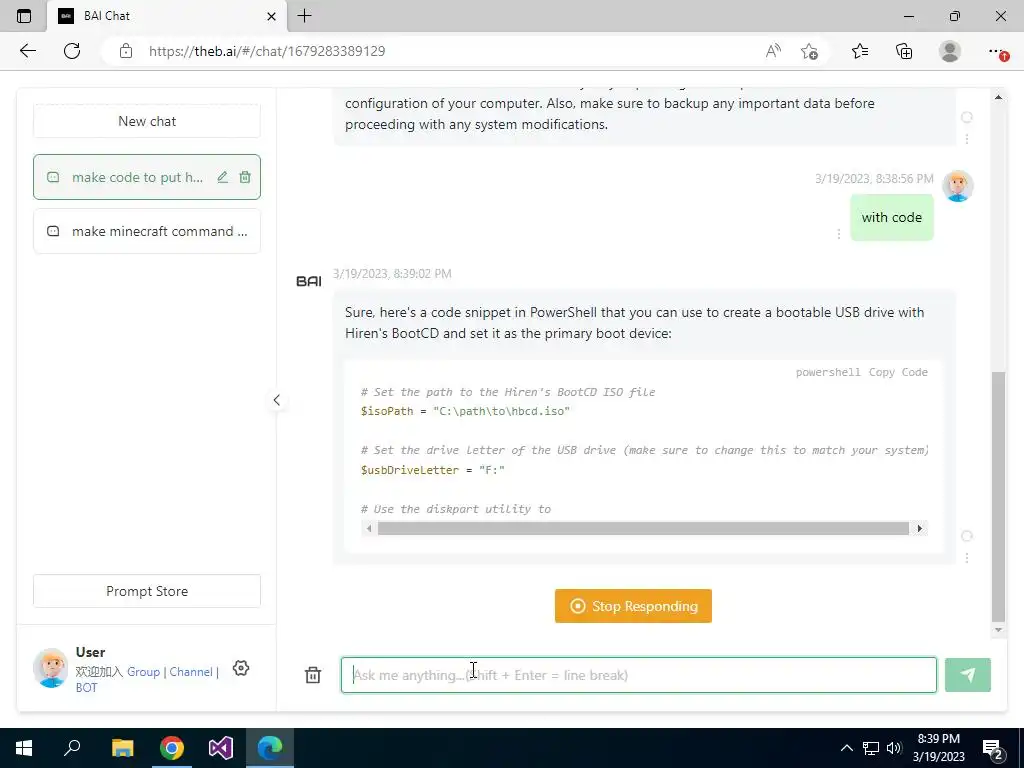This screenshot has height=768, width=1024.
Task: Open tab actions menu icon
Action: (x=24, y=16)
